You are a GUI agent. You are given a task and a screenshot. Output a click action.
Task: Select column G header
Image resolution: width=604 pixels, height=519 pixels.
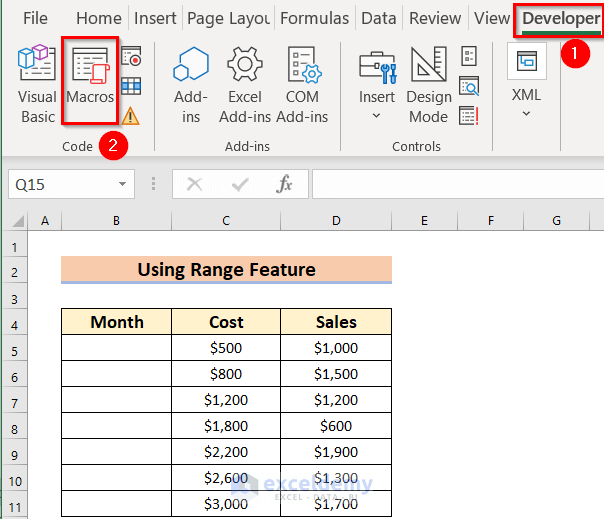(557, 221)
